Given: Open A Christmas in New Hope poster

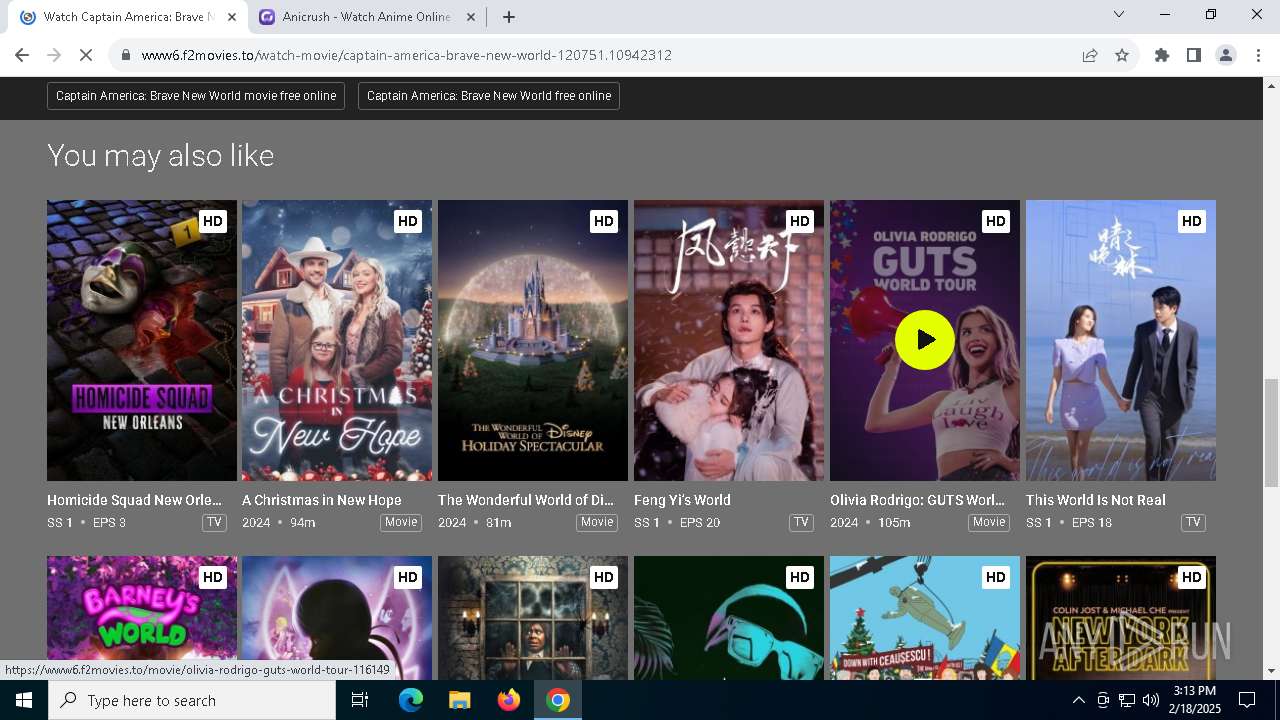Looking at the screenshot, I should (337, 340).
